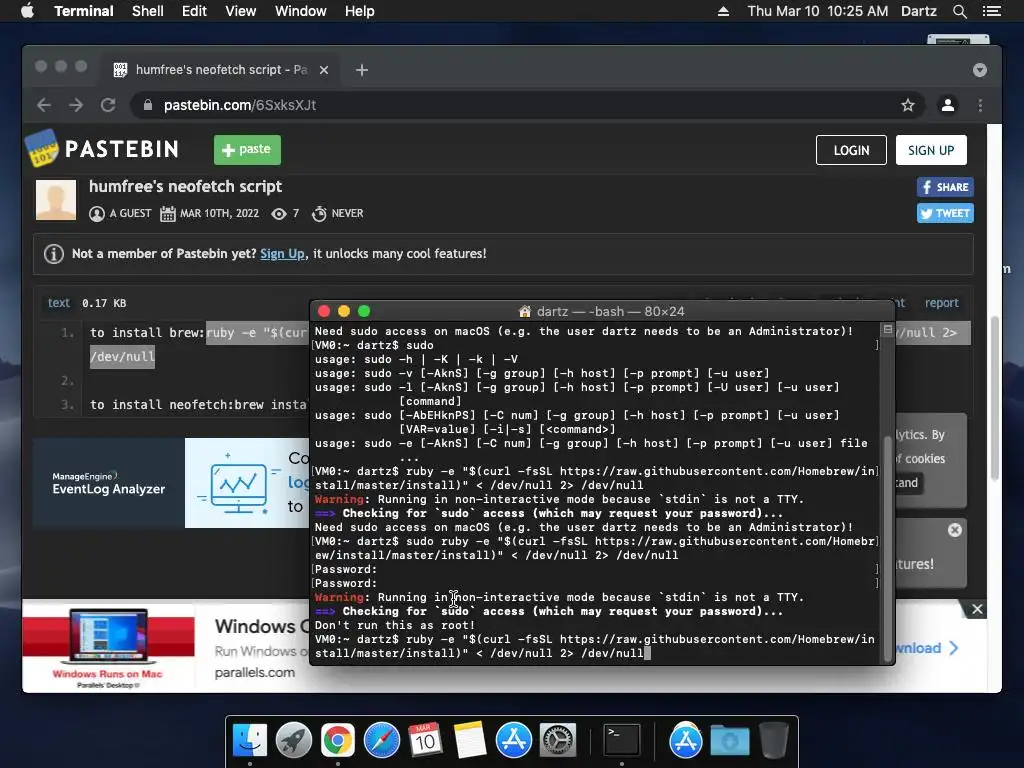Open the Window menu

pyautogui.click(x=300, y=11)
